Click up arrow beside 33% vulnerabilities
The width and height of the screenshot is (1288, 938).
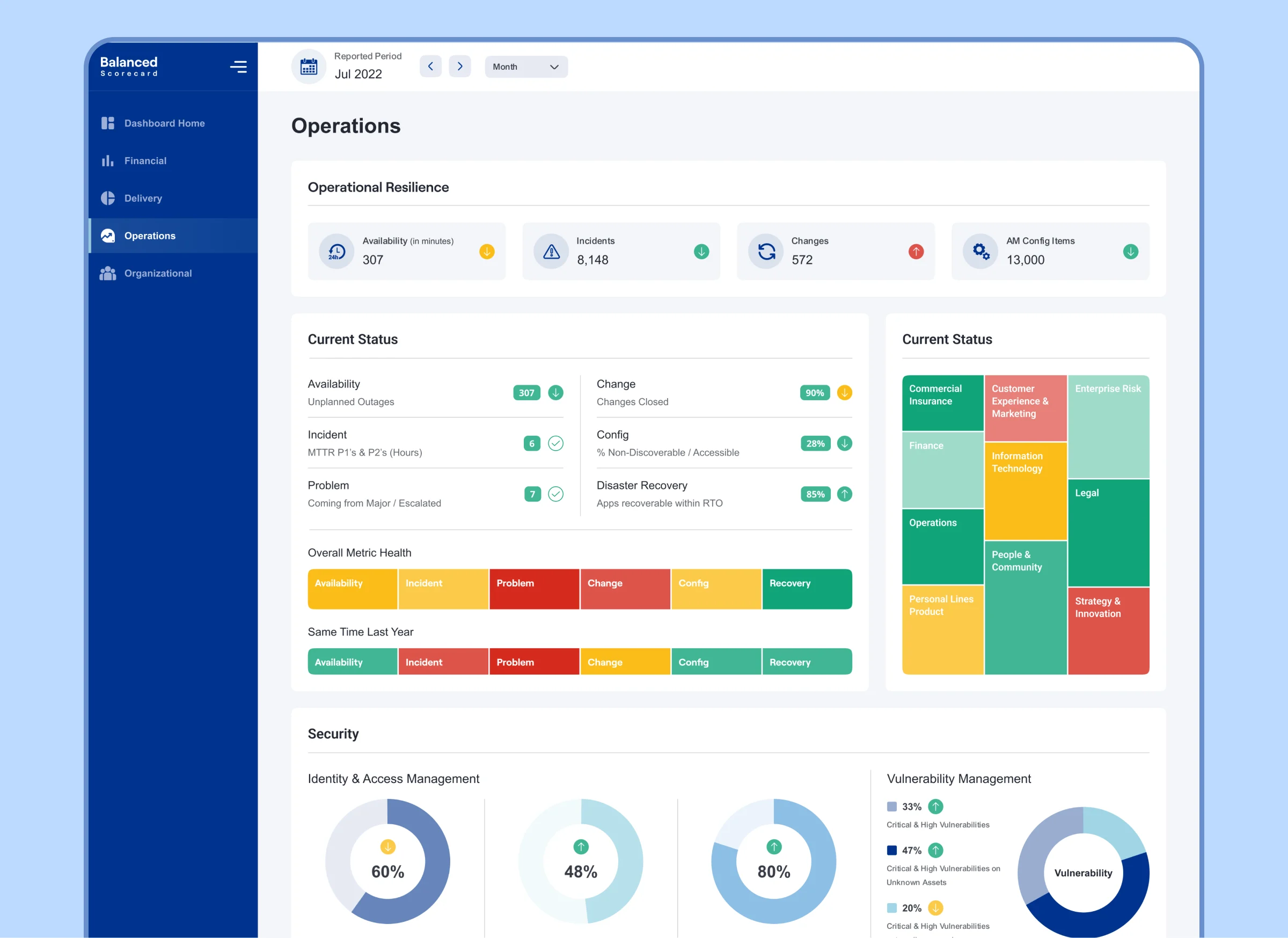[x=935, y=807]
